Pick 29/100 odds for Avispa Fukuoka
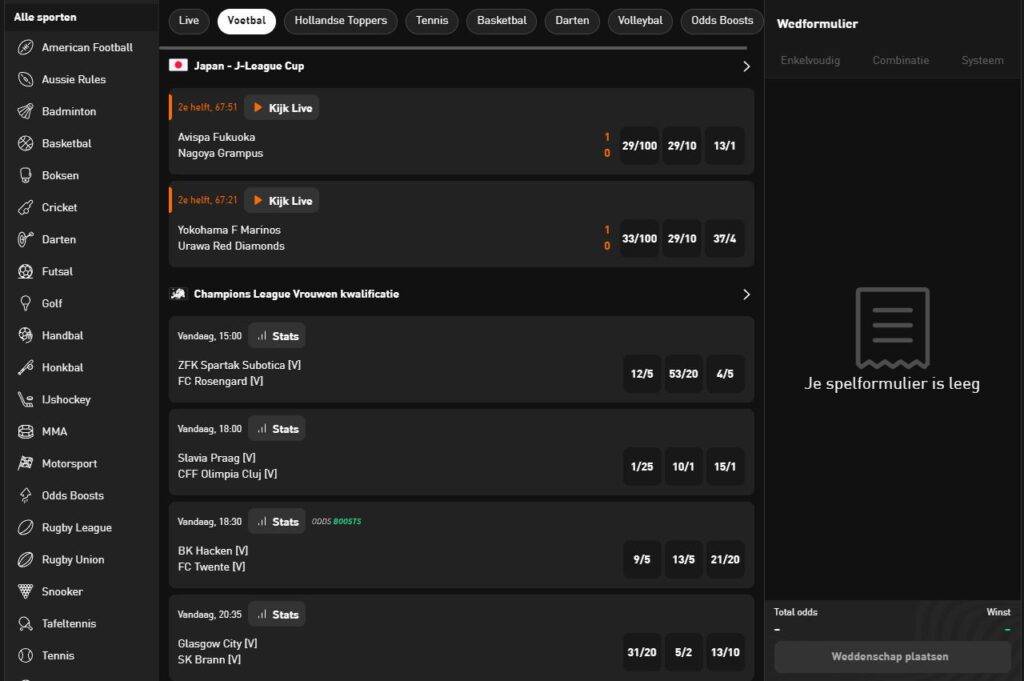This screenshot has width=1024, height=681. [639, 146]
